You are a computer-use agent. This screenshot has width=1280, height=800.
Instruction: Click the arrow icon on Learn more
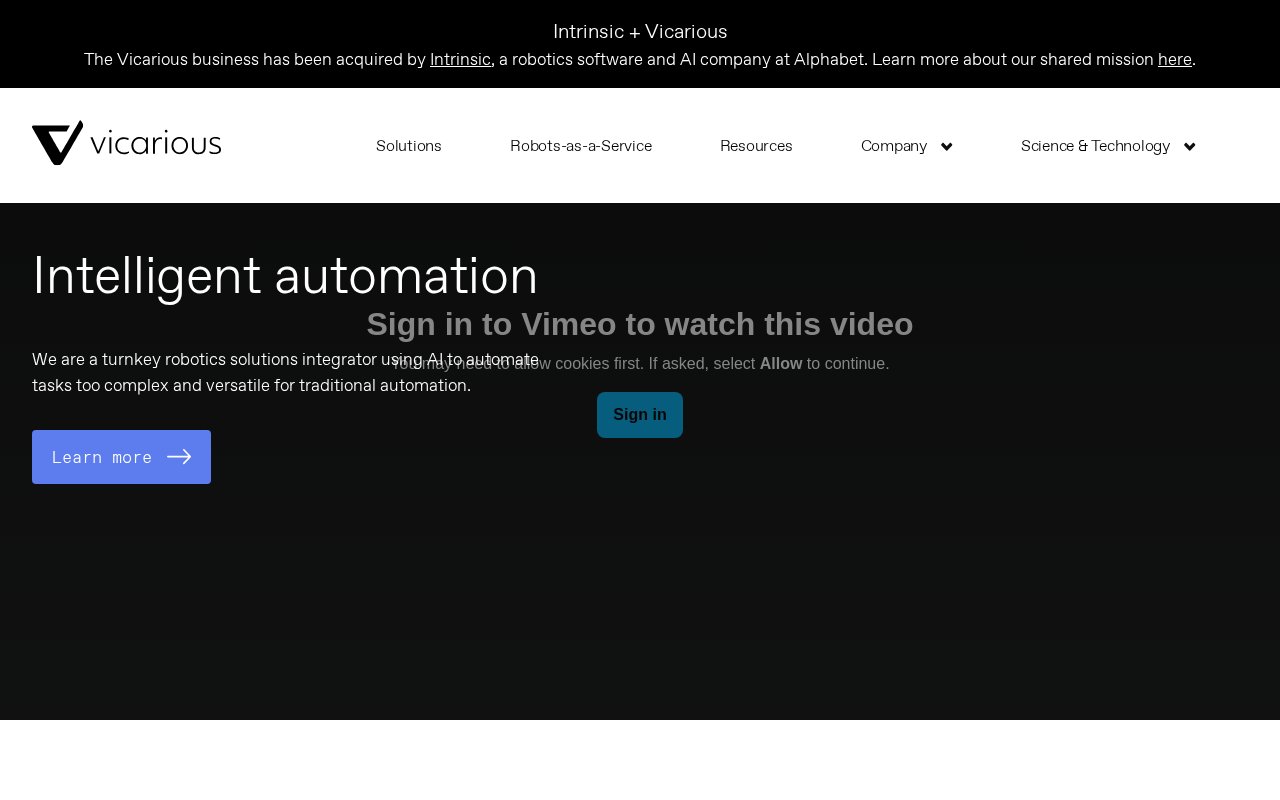(179, 457)
